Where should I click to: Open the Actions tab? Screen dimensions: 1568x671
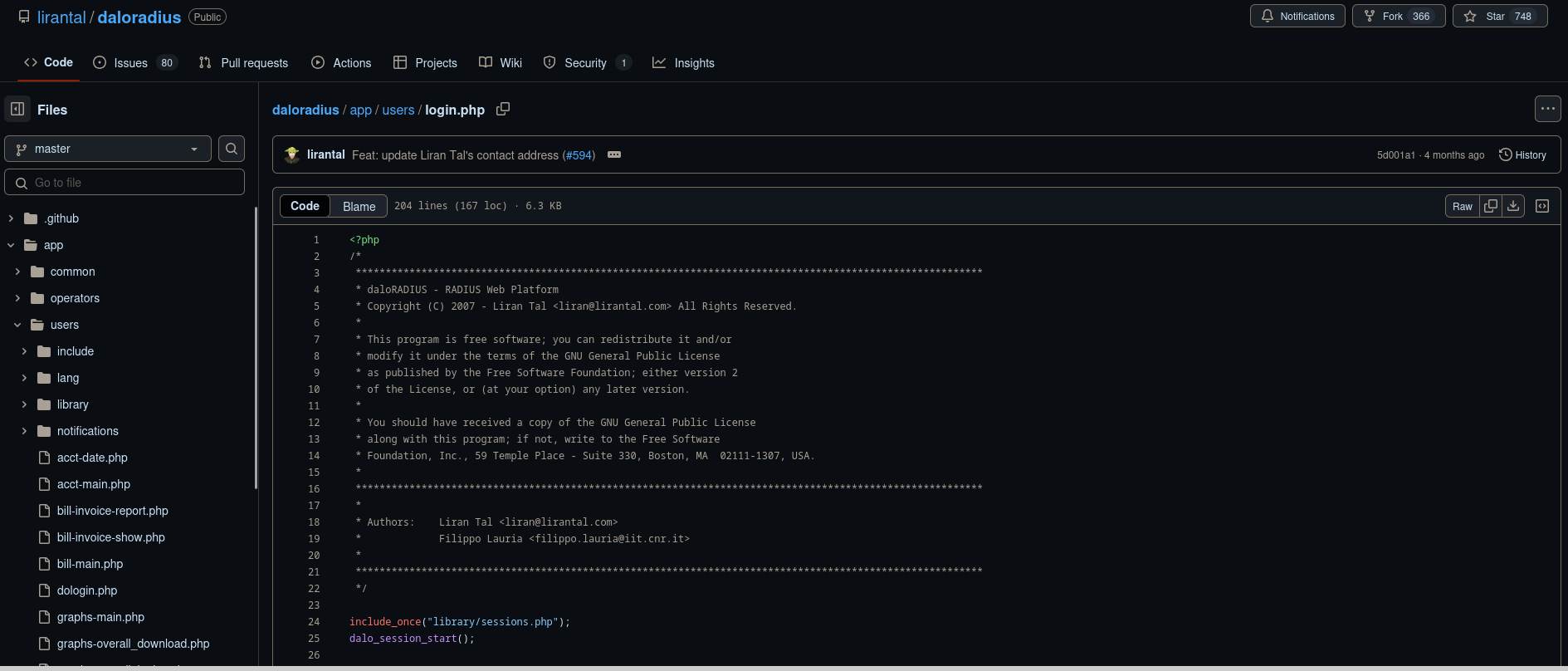(341, 62)
